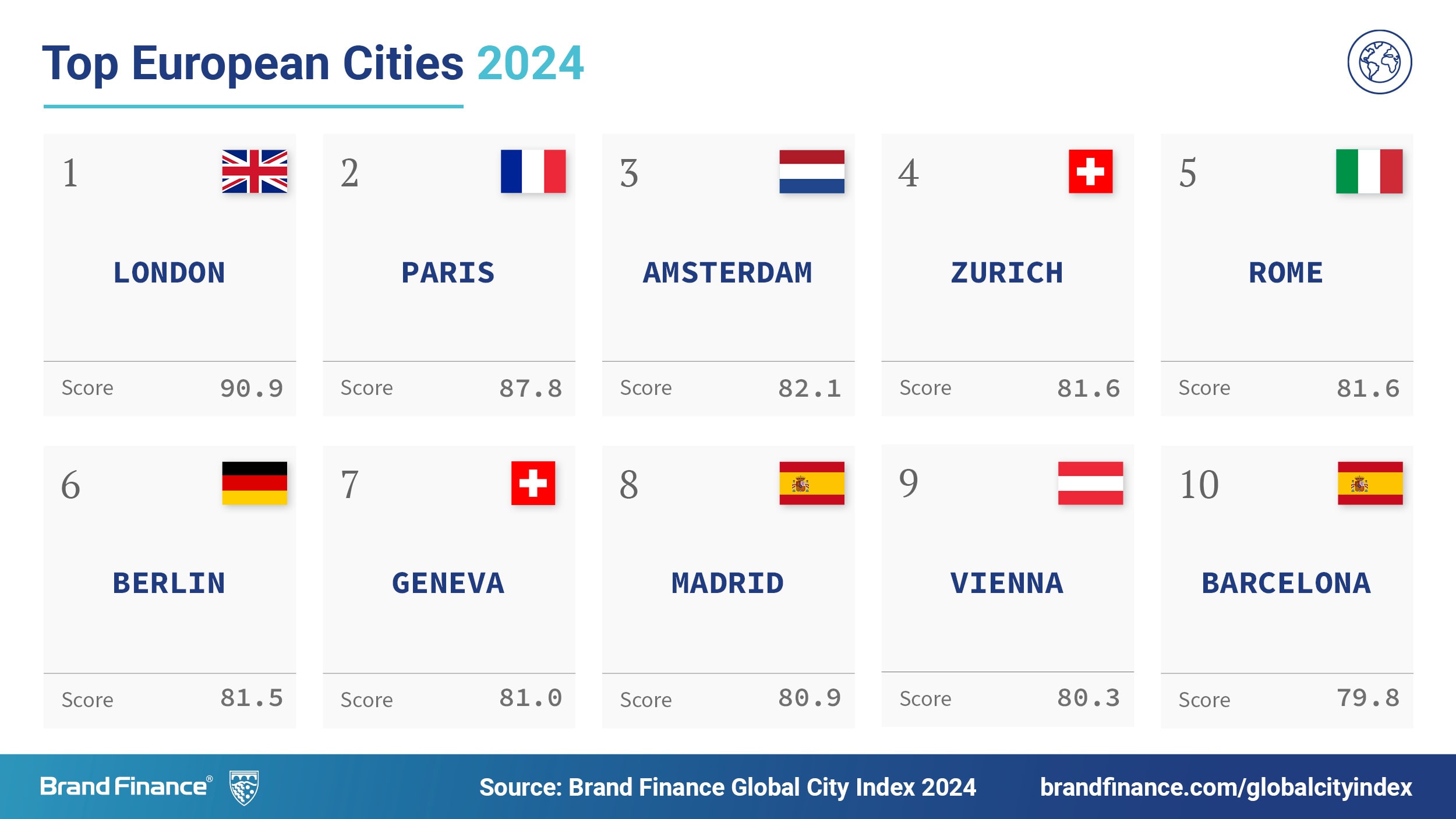Click the United Kingdom flag on London card
Image resolution: width=1456 pixels, height=819 pixels.
255,171
